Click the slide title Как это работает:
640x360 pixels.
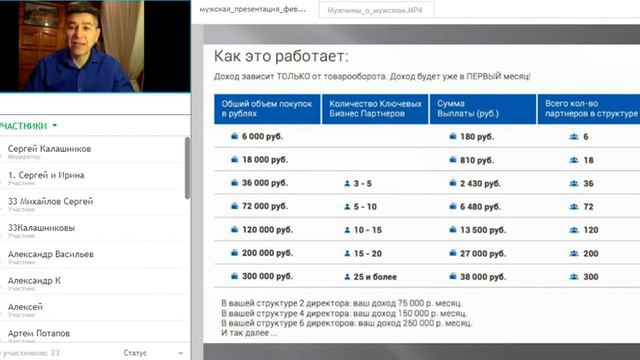click(x=281, y=56)
